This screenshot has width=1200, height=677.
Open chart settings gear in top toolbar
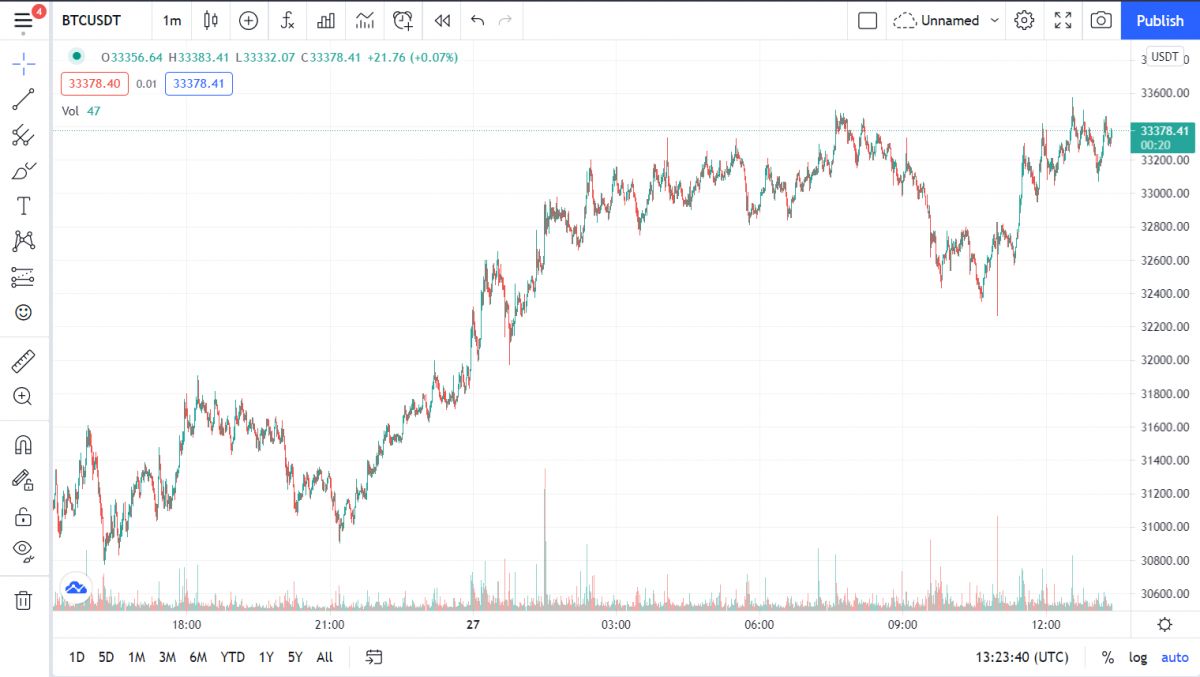1024,20
